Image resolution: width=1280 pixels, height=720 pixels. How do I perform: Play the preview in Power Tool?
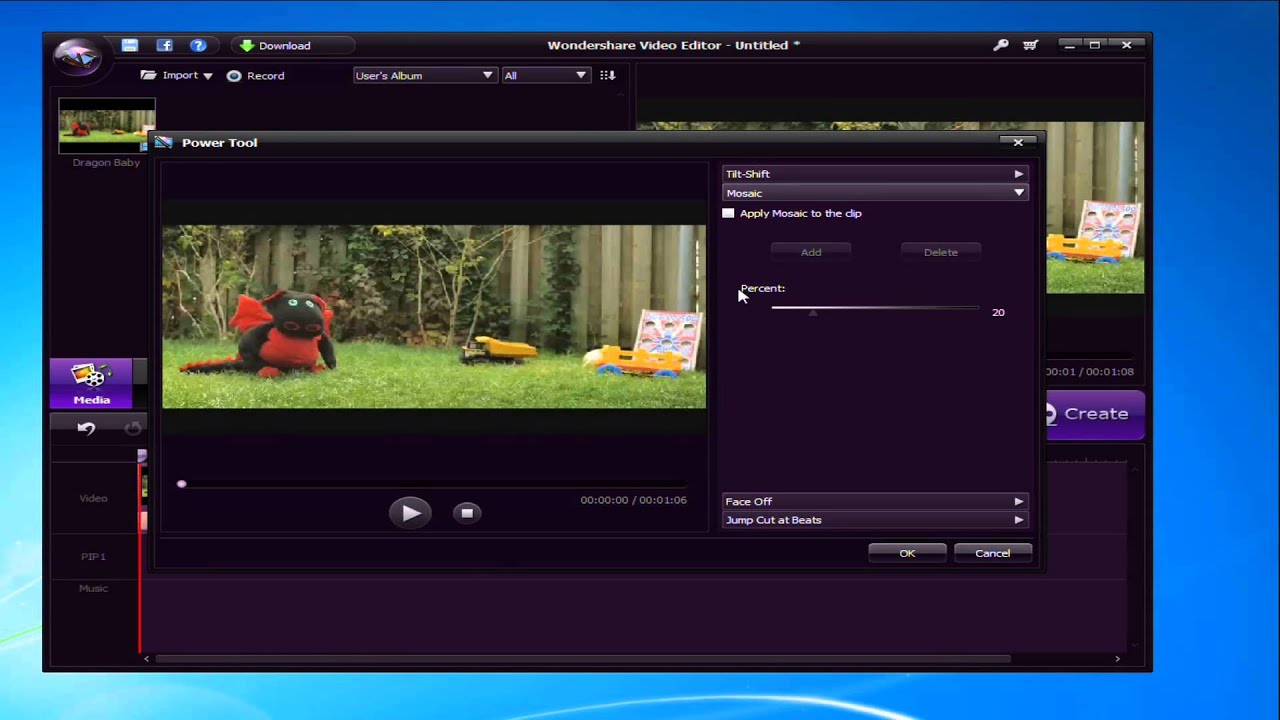410,513
